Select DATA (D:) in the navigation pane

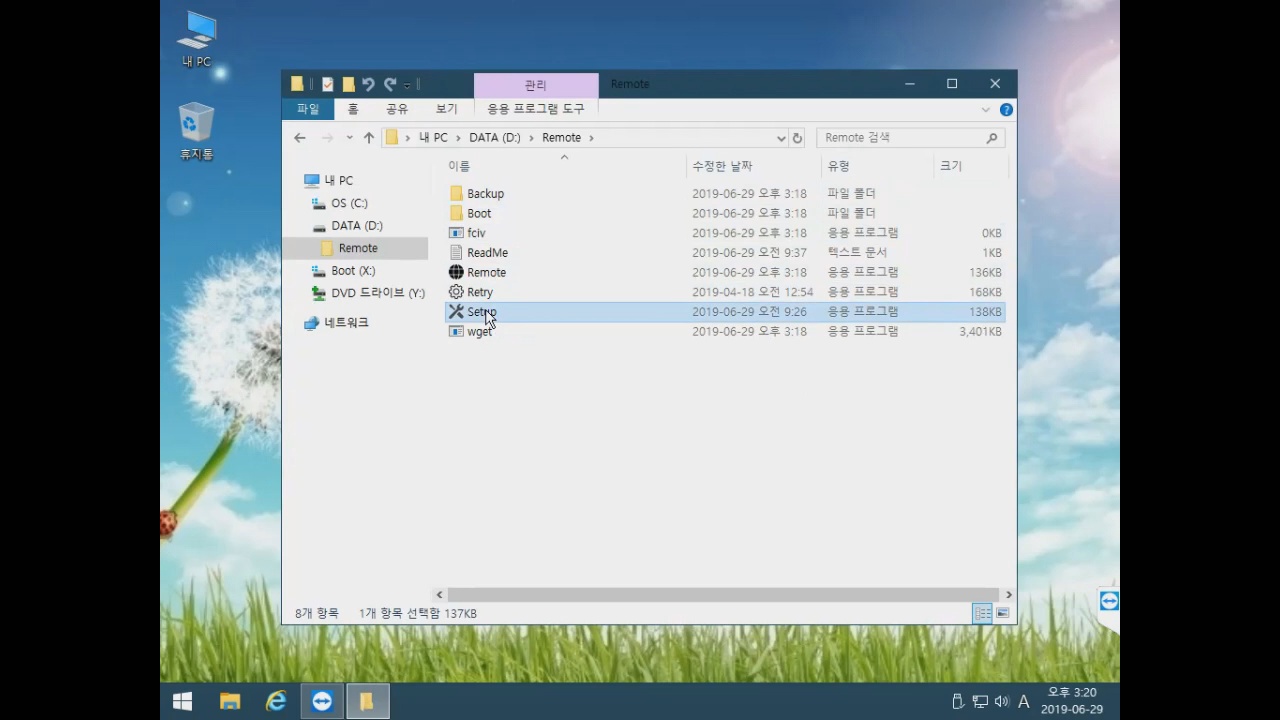point(357,226)
